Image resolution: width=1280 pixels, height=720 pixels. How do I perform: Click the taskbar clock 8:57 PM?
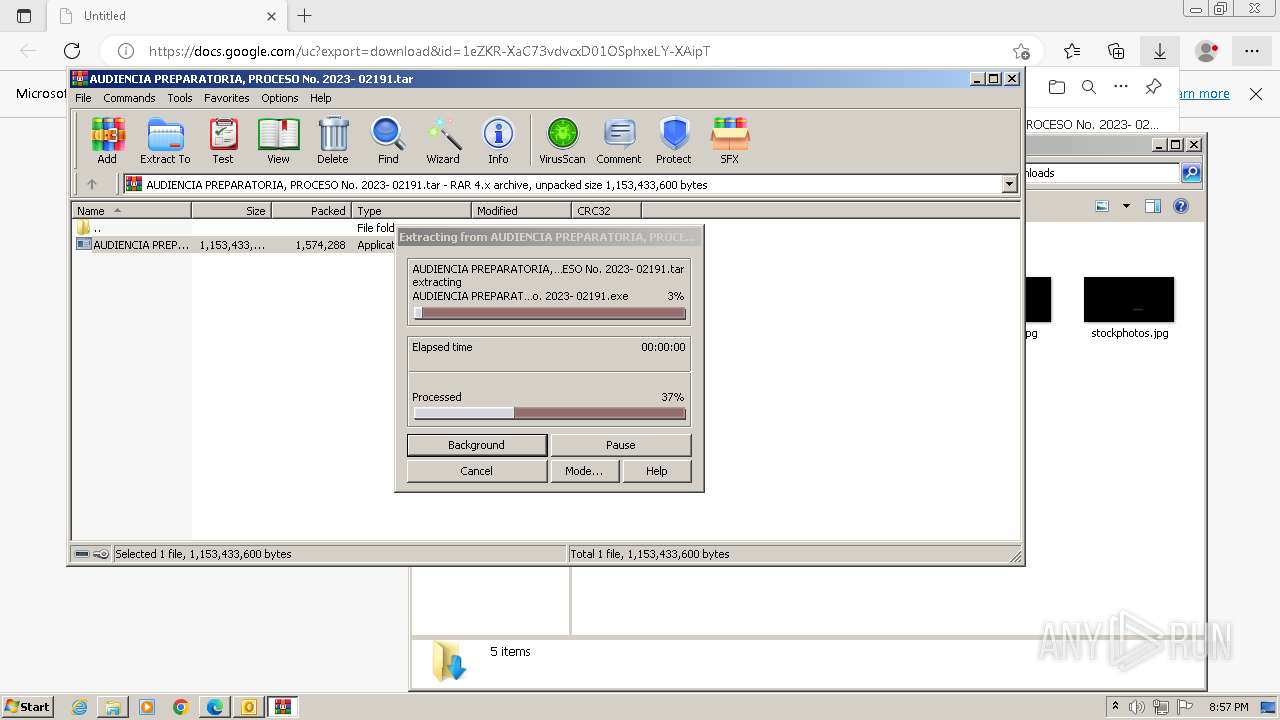pyautogui.click(x=1228, y=707)
